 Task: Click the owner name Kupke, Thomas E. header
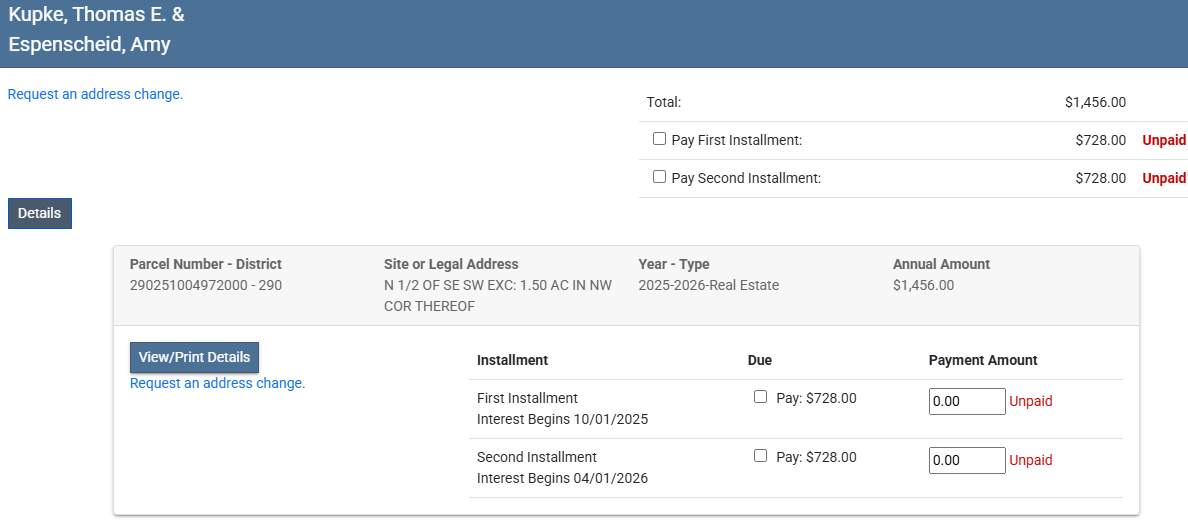96,15
